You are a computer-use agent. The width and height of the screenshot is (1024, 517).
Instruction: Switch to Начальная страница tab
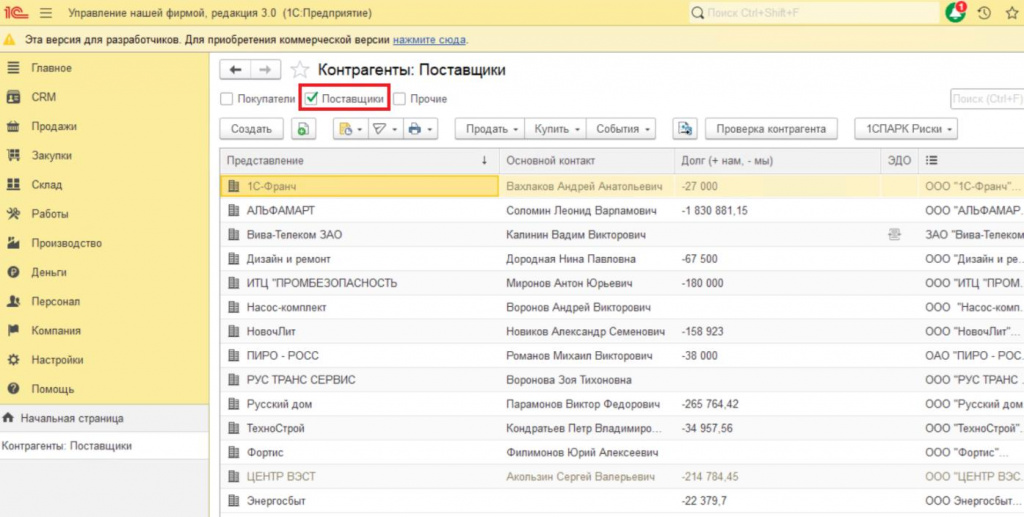click(x=104, y=418)
